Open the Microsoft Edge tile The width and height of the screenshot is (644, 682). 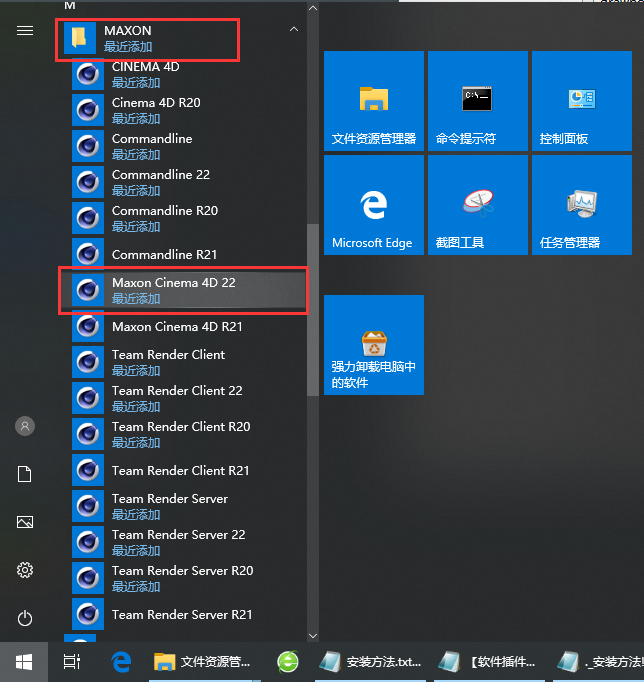373,206
